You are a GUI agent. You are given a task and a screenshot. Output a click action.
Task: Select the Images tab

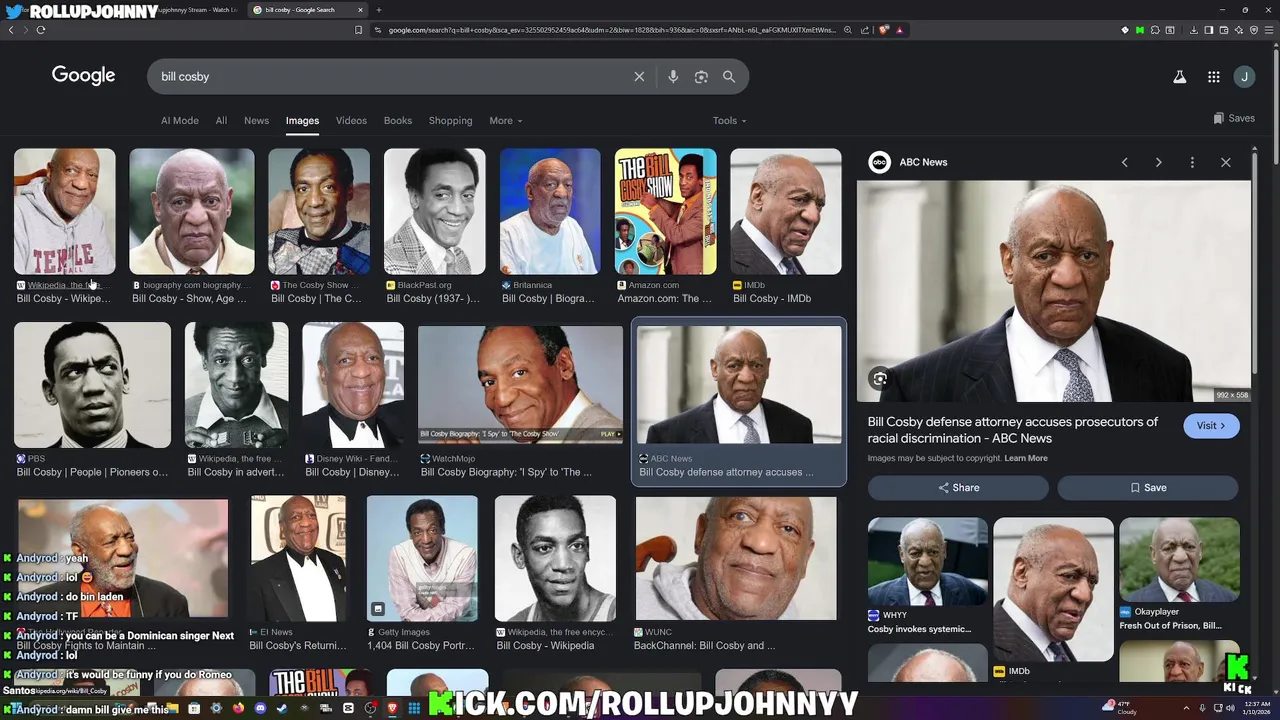[x=302, y=121]
